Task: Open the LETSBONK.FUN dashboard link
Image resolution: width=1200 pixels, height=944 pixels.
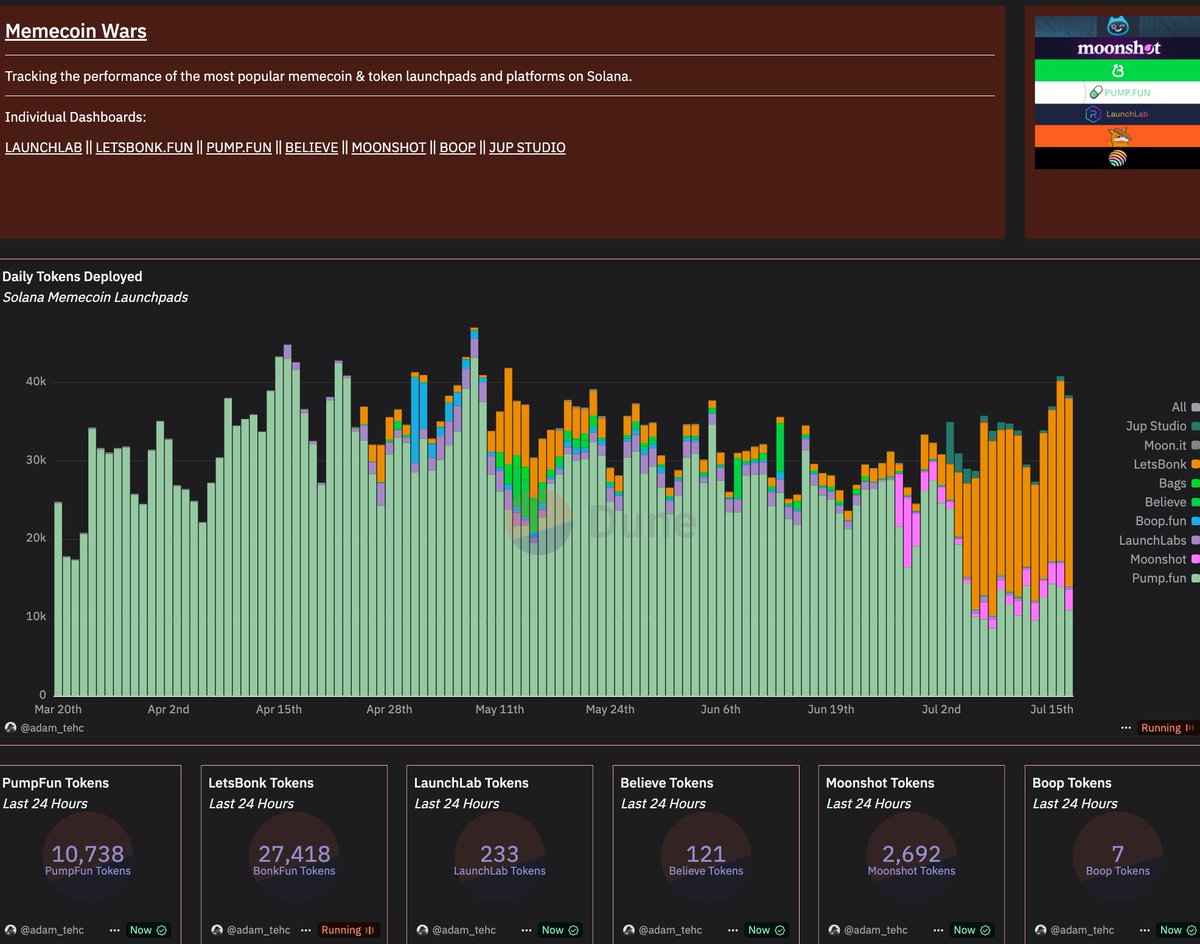Action: click(x=144, y=147)
